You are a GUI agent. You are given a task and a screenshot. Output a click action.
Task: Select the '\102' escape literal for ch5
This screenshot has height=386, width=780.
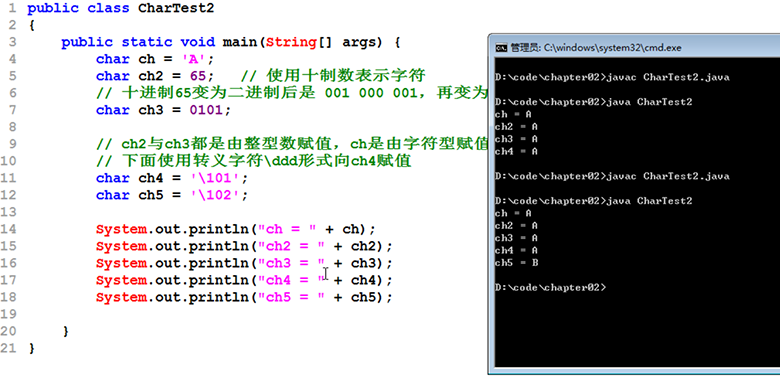215,195
